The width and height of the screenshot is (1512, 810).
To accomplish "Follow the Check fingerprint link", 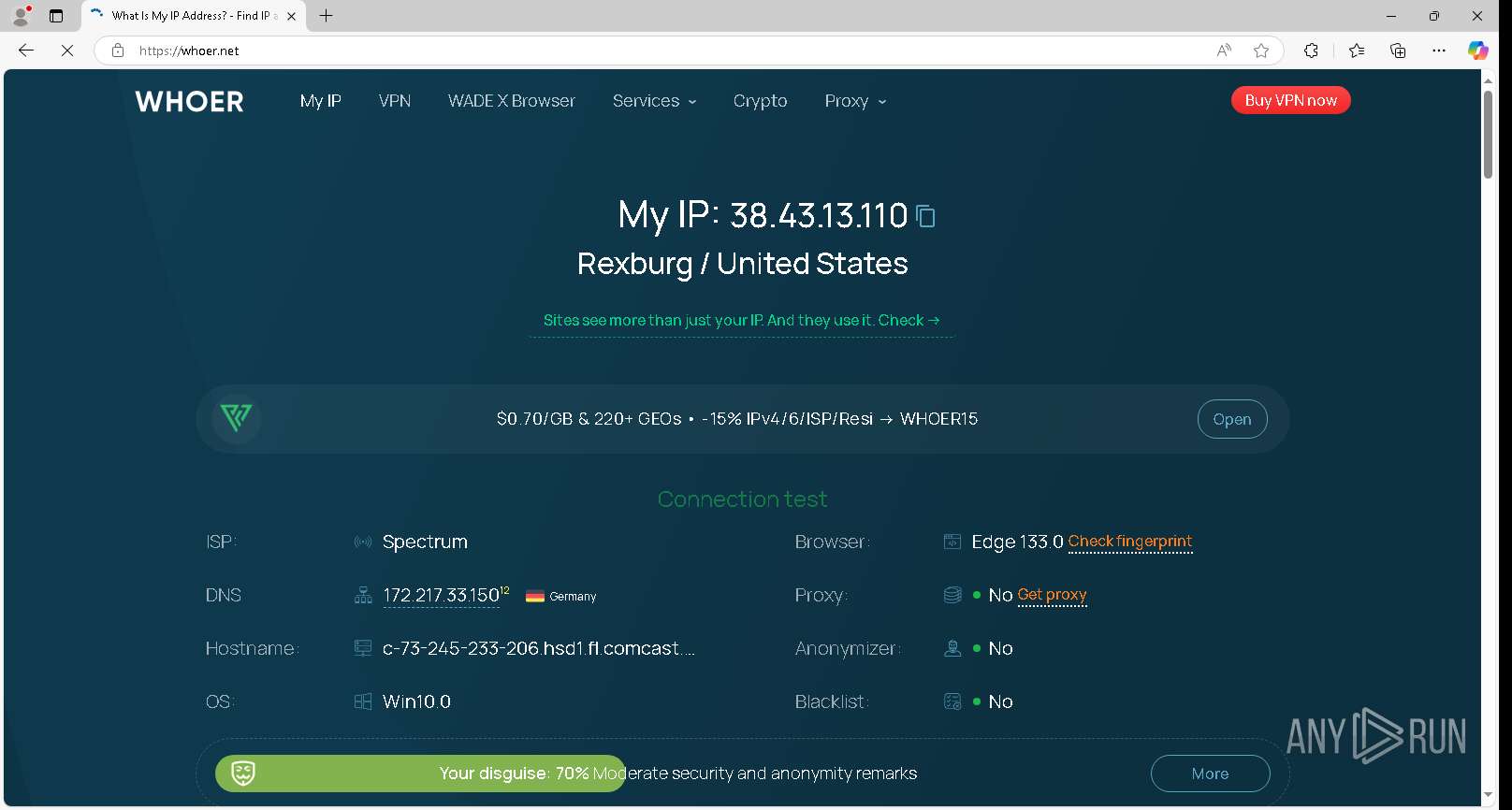I will coord(1130,542).
